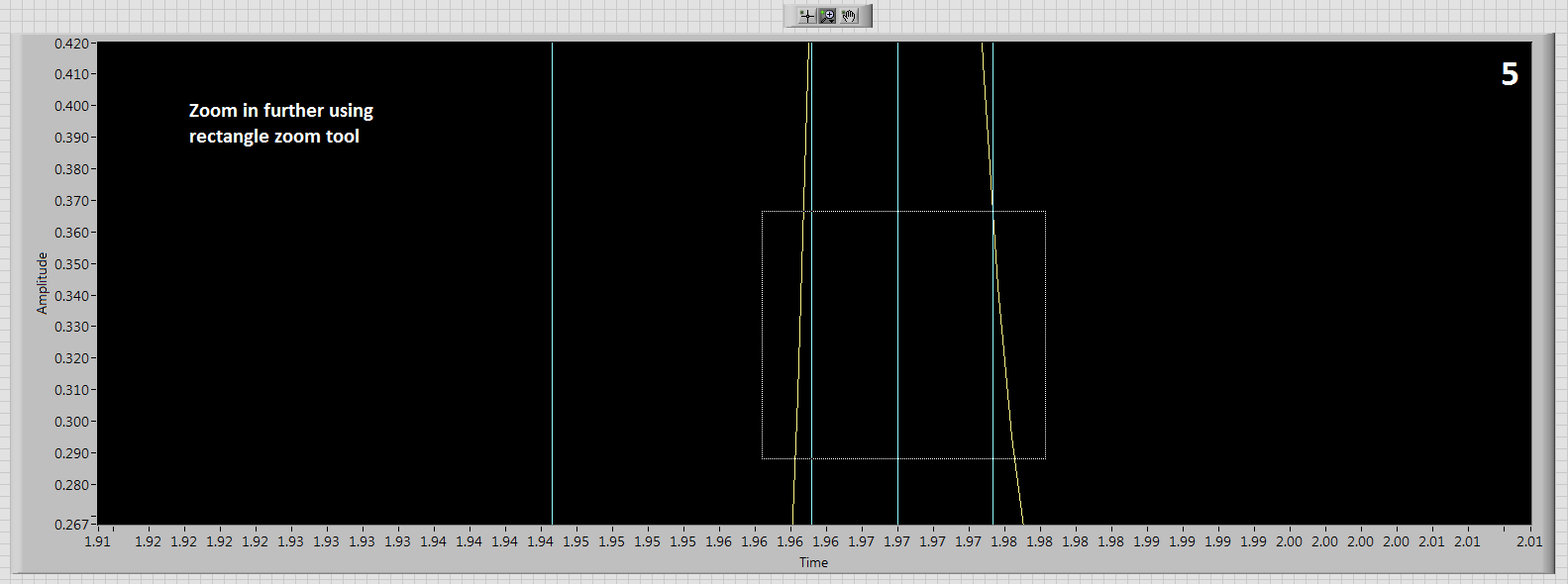
Task: Click the 0.400 amplitude scale marker
Action: [x=71, y=106]
